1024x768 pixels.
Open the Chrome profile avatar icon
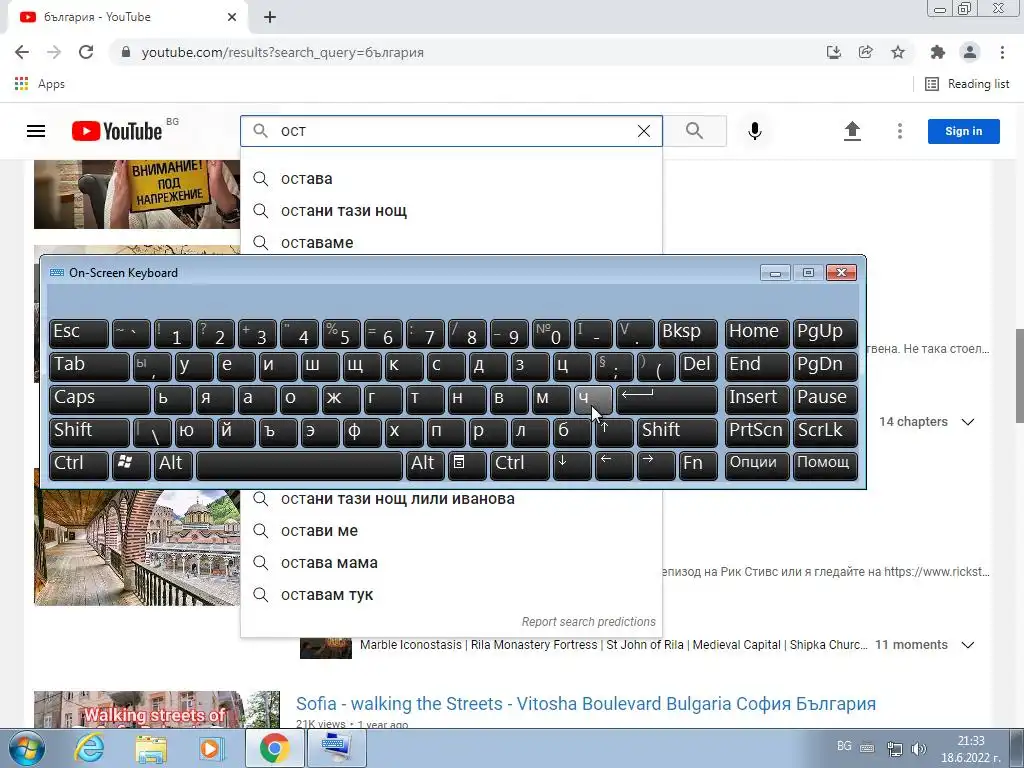tap(970, 52)
